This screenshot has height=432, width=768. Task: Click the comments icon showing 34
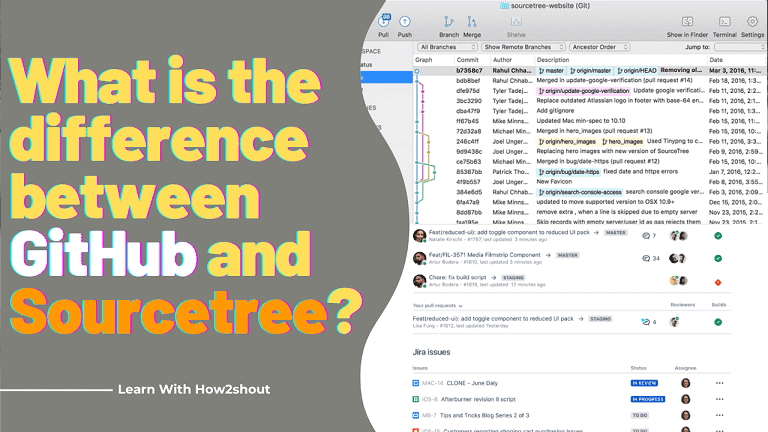(646, 258)
